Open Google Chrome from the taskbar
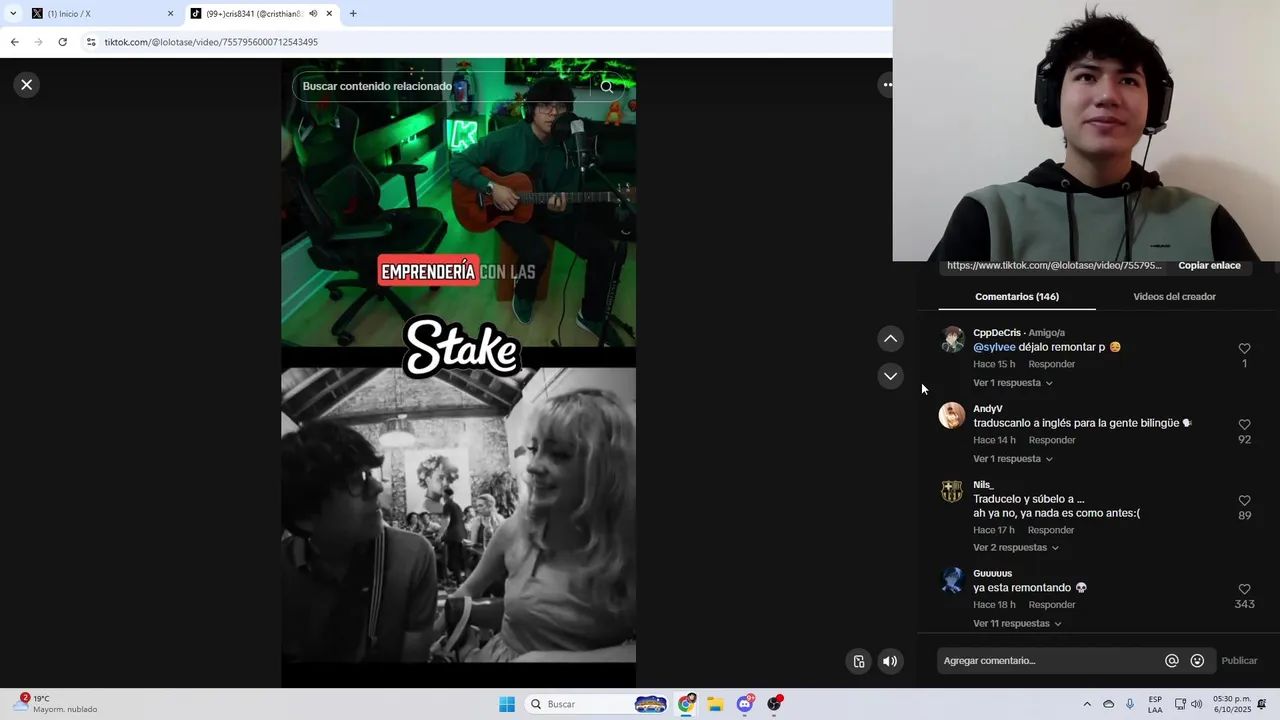The height and width of the screenshot is (720, 1280). (x=686, y=704)
